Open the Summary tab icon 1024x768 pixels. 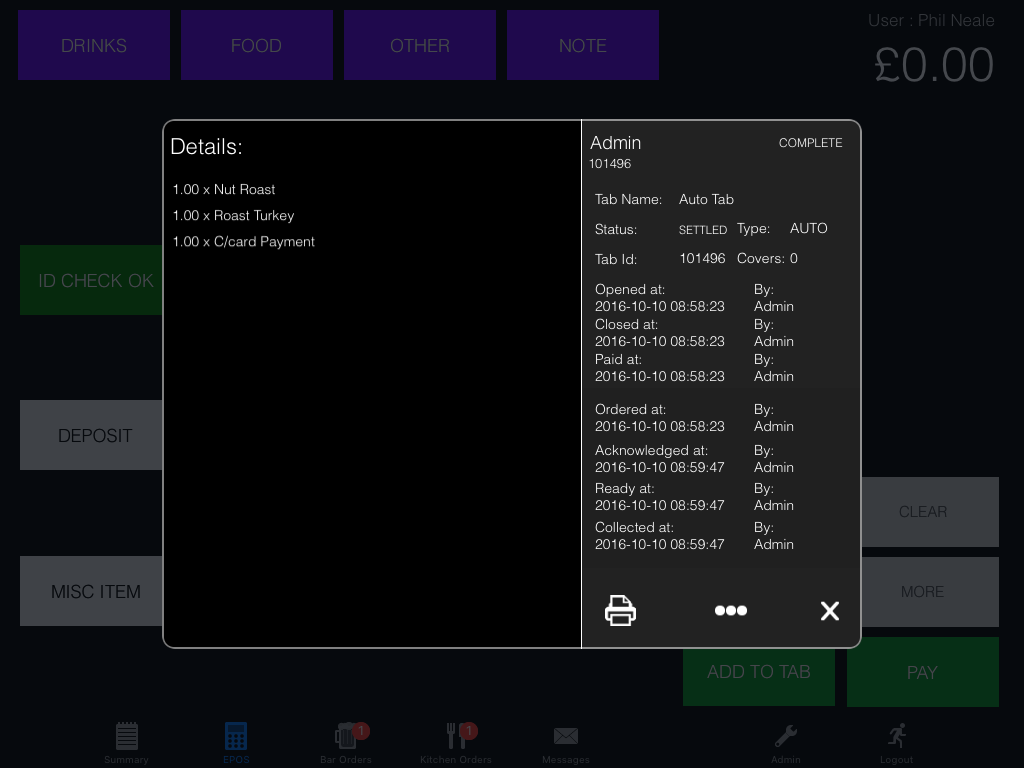coord(127,741)
